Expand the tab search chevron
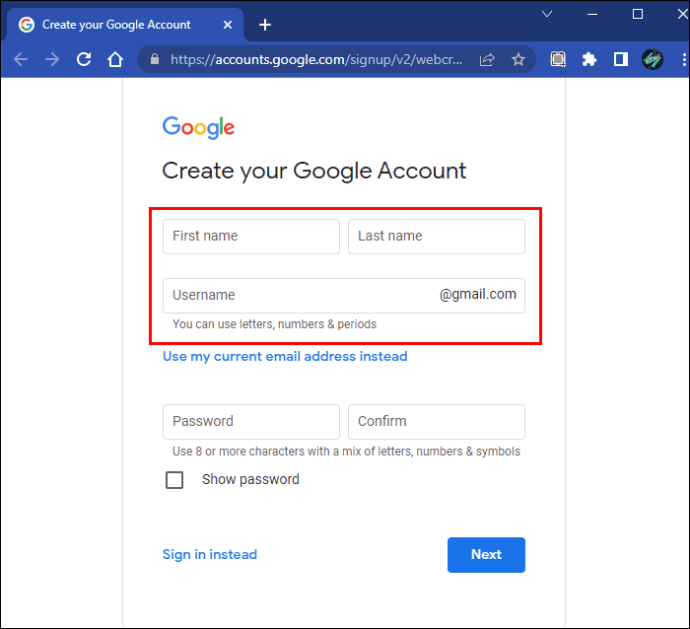 tap(547, 14)
